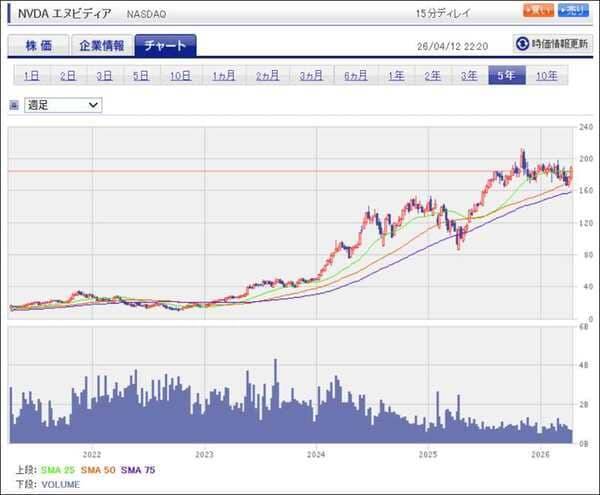Screen dimensions: 600x495
Task: Set chart range to 6ヵ月
Action: [x=355, y=76]
